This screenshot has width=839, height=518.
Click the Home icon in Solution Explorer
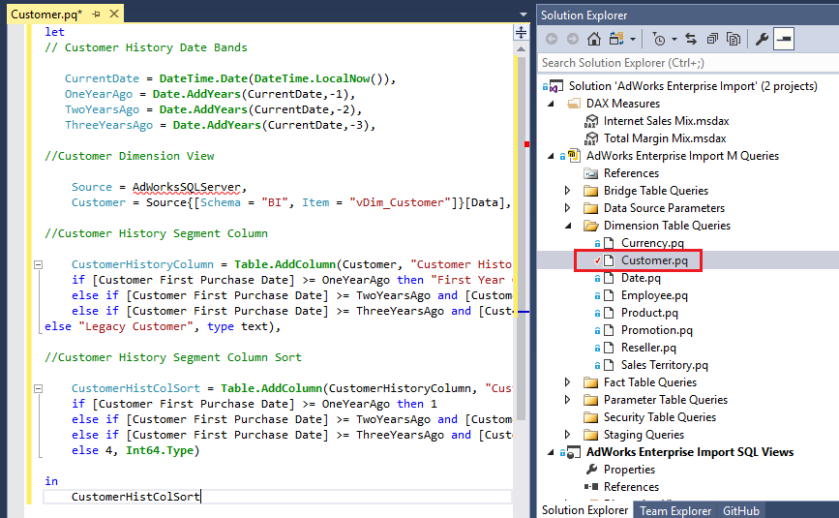pyautogui.click(x=594, y=39)
